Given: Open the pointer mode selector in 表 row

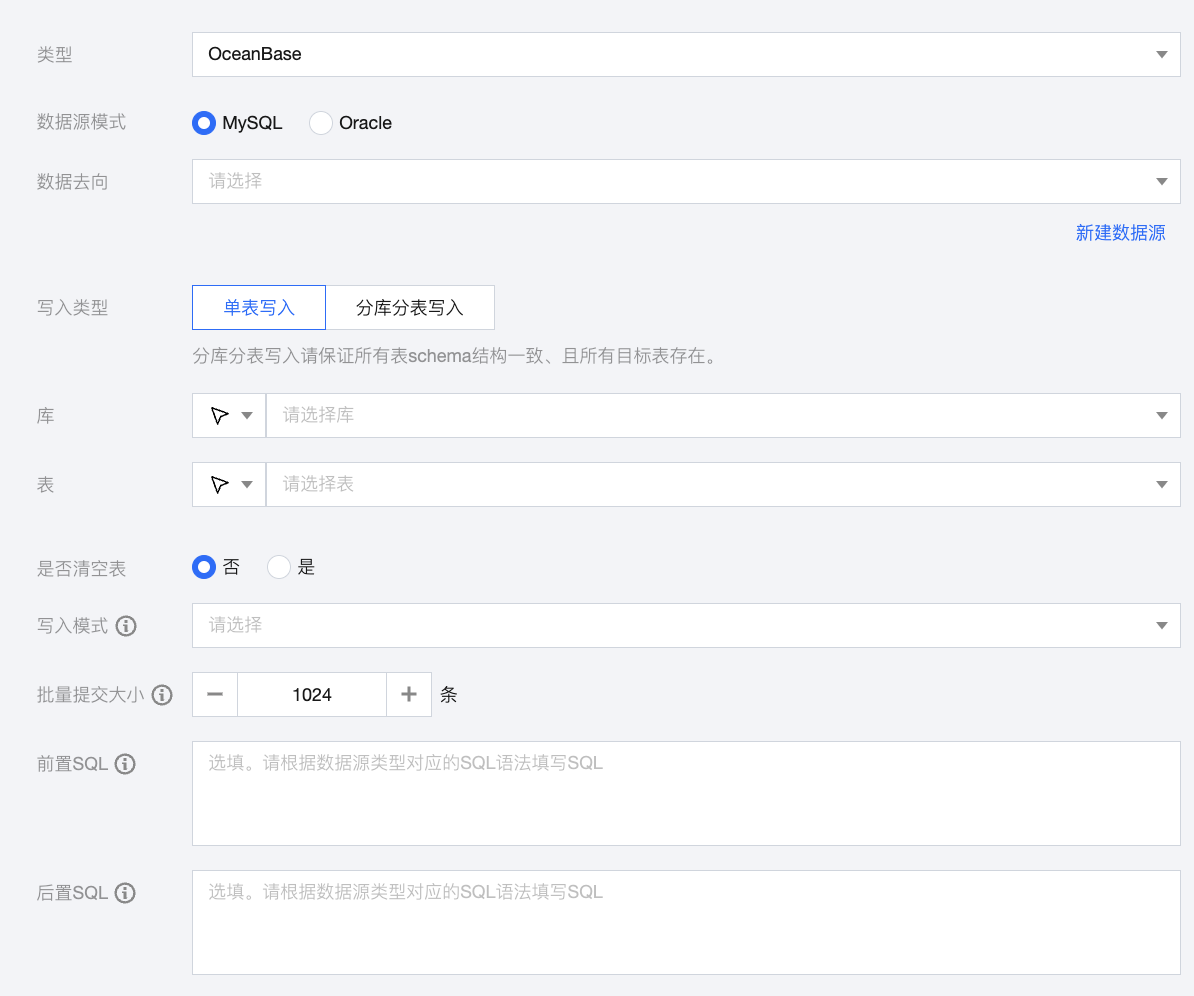Looking at the screenshot, I should tap(229, 485).
